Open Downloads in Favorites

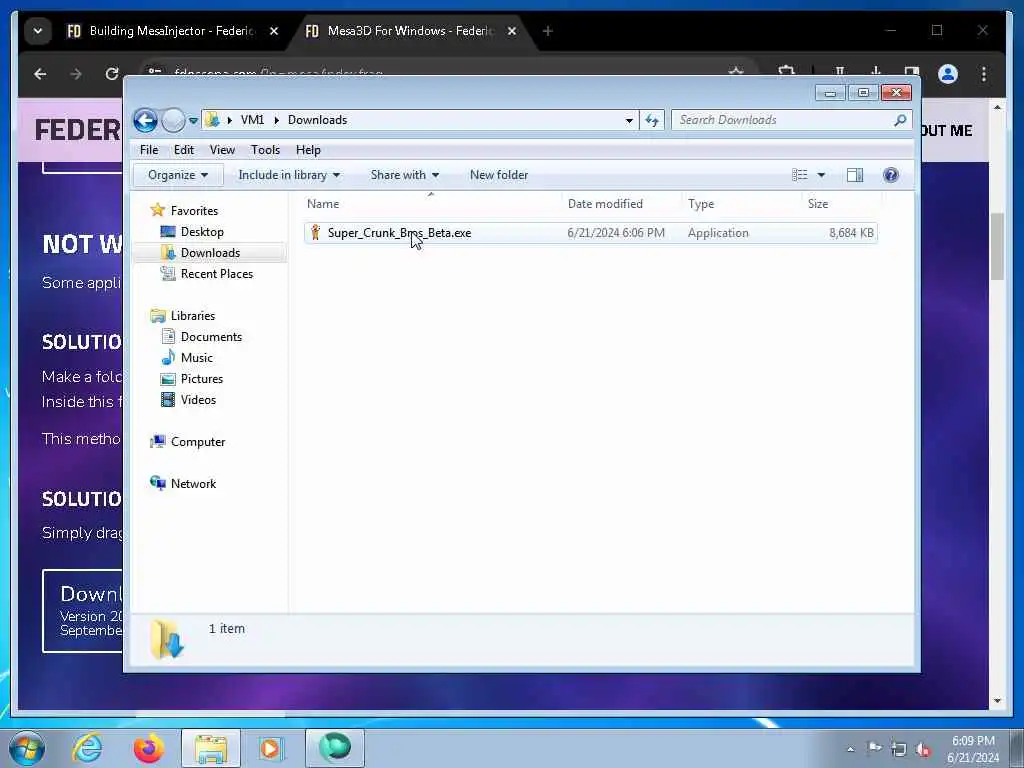tap(210, 253)
